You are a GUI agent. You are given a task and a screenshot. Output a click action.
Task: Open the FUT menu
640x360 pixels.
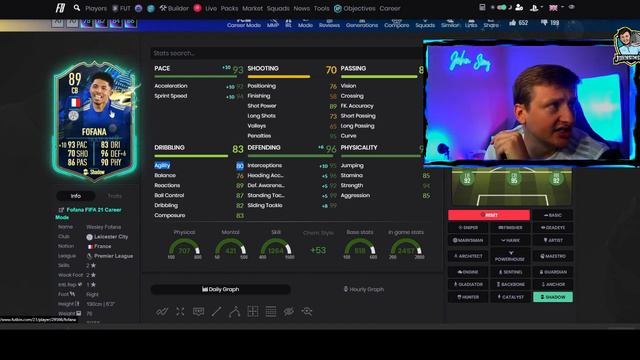(x=122, y=8)
